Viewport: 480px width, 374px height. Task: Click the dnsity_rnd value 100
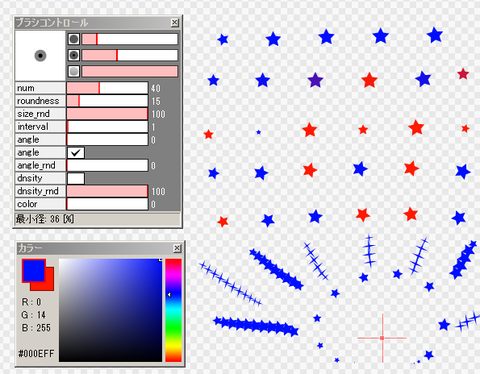click(158, 192)
